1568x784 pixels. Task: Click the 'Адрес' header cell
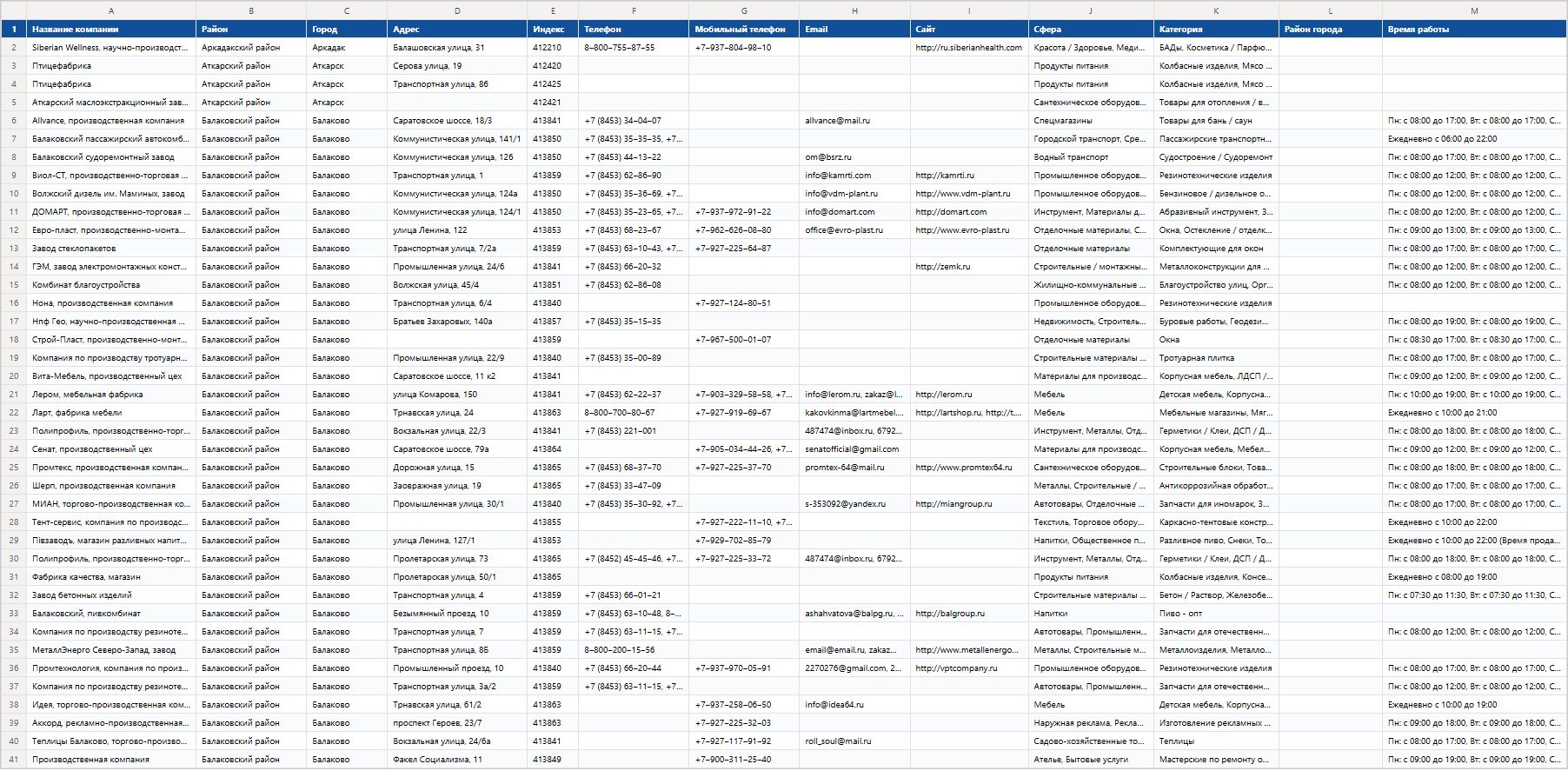point(457,30)
